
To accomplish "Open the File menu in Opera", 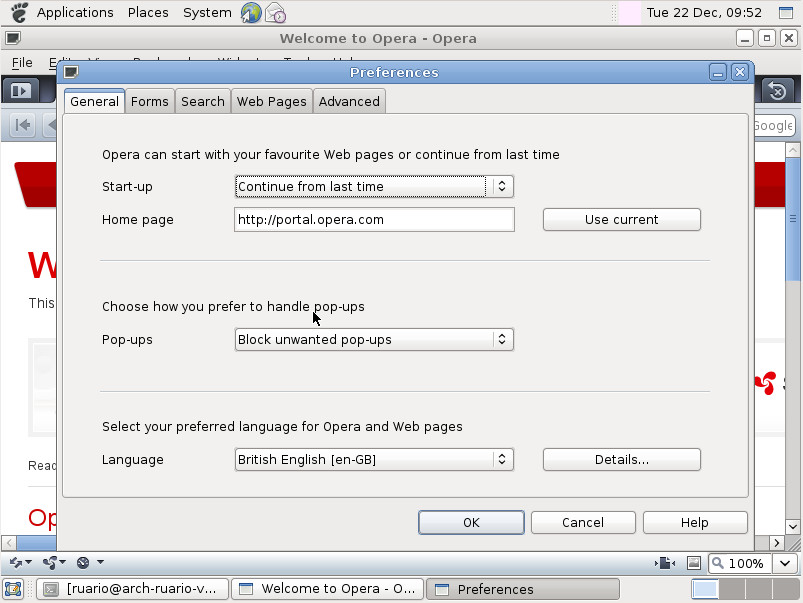I will pos(22,63).
